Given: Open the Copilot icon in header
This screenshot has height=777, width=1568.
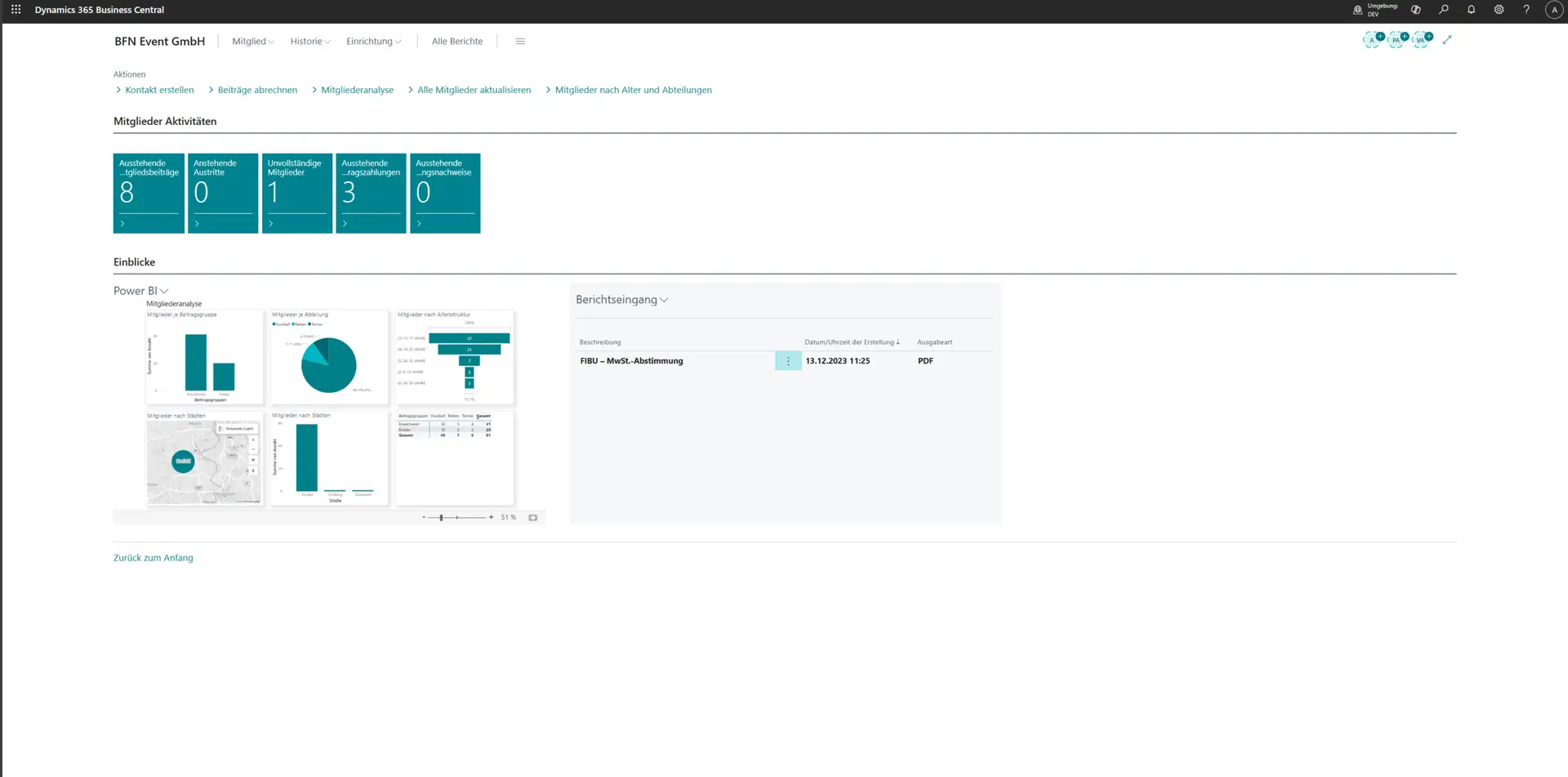Looking at the screenshot, I should tap(1415, 10).
